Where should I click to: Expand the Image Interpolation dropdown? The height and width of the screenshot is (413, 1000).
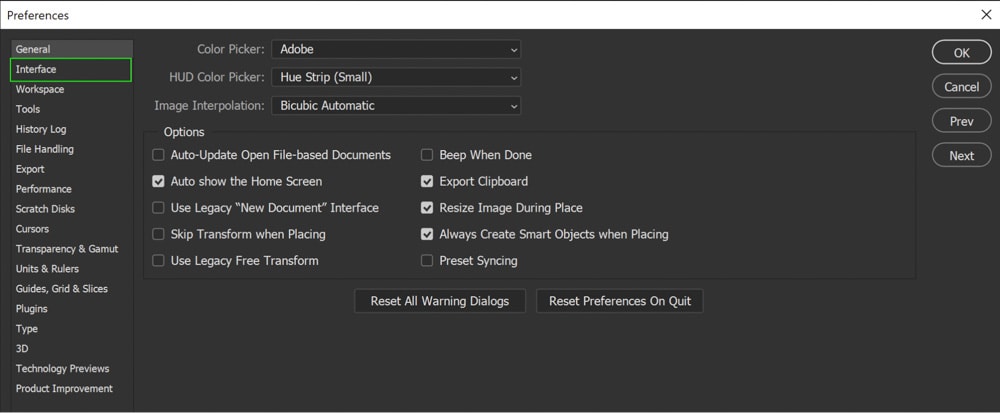point(396,106)
